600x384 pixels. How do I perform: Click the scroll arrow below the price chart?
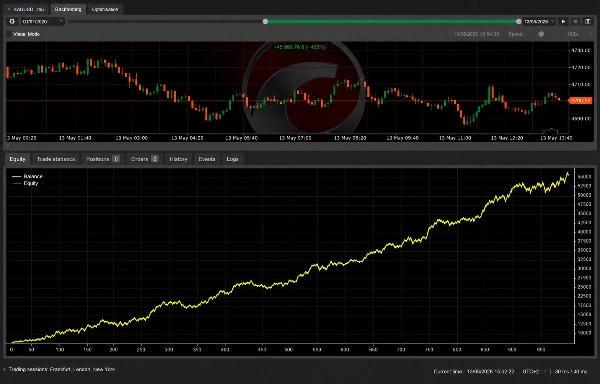coord(7,146)
